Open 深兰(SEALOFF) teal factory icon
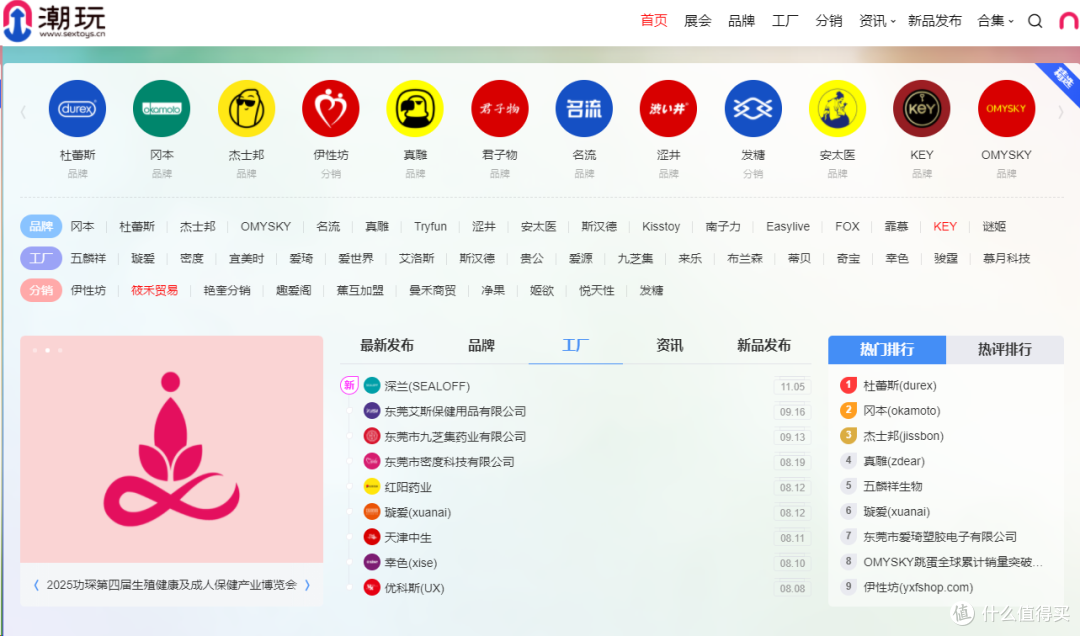This screenshot has width=1080, height=636. click(372, 386)
